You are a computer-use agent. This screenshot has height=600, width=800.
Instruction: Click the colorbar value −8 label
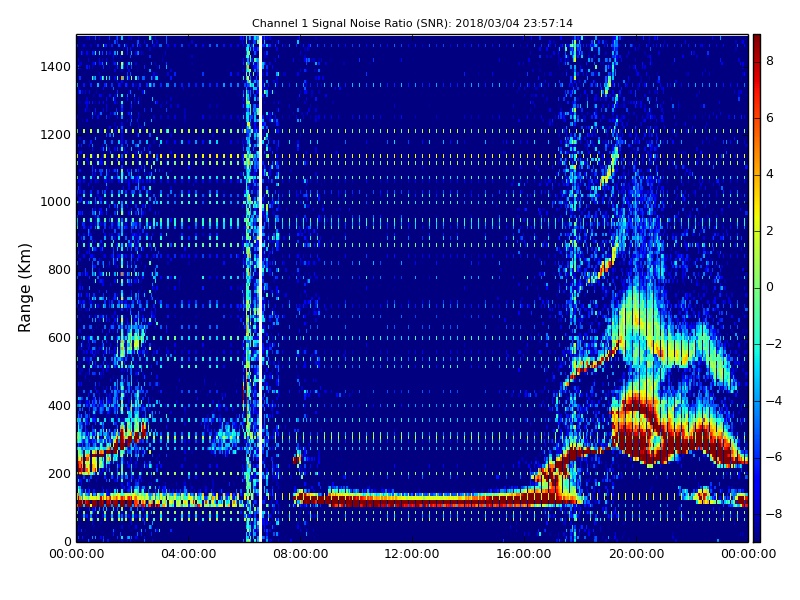(x=774, y=514)
